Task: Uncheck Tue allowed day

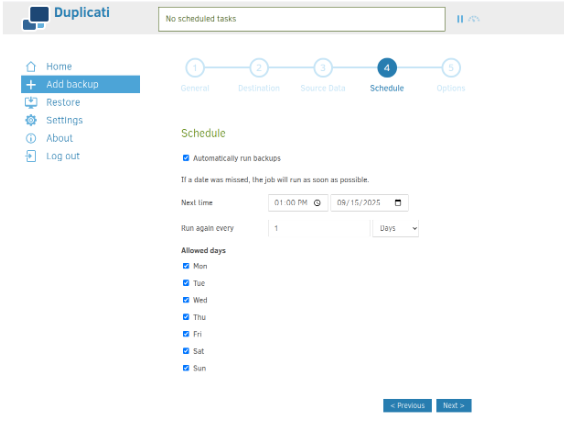Action: pos(186,283)
